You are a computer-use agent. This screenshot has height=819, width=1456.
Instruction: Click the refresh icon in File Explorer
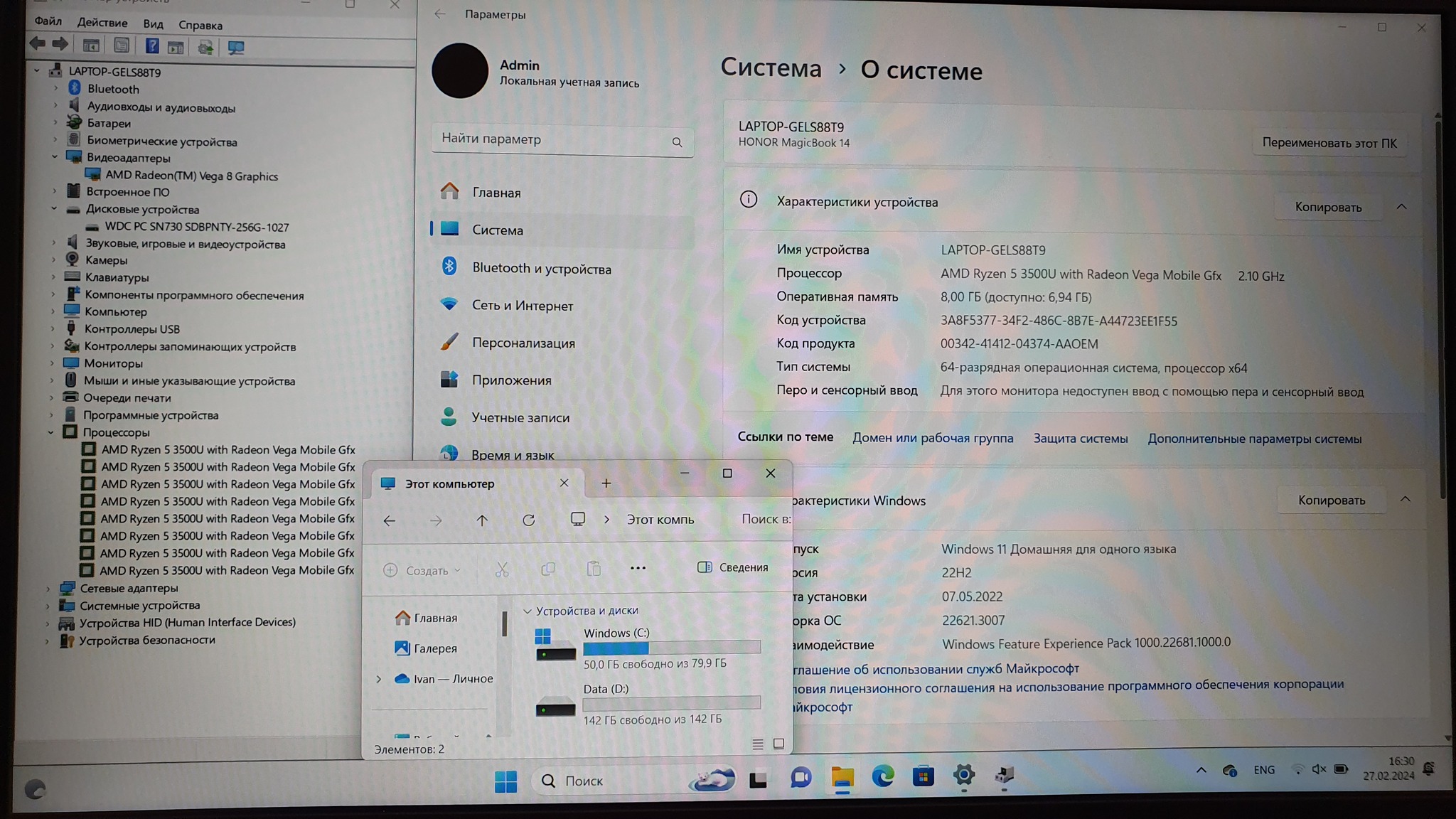[528, 520]
